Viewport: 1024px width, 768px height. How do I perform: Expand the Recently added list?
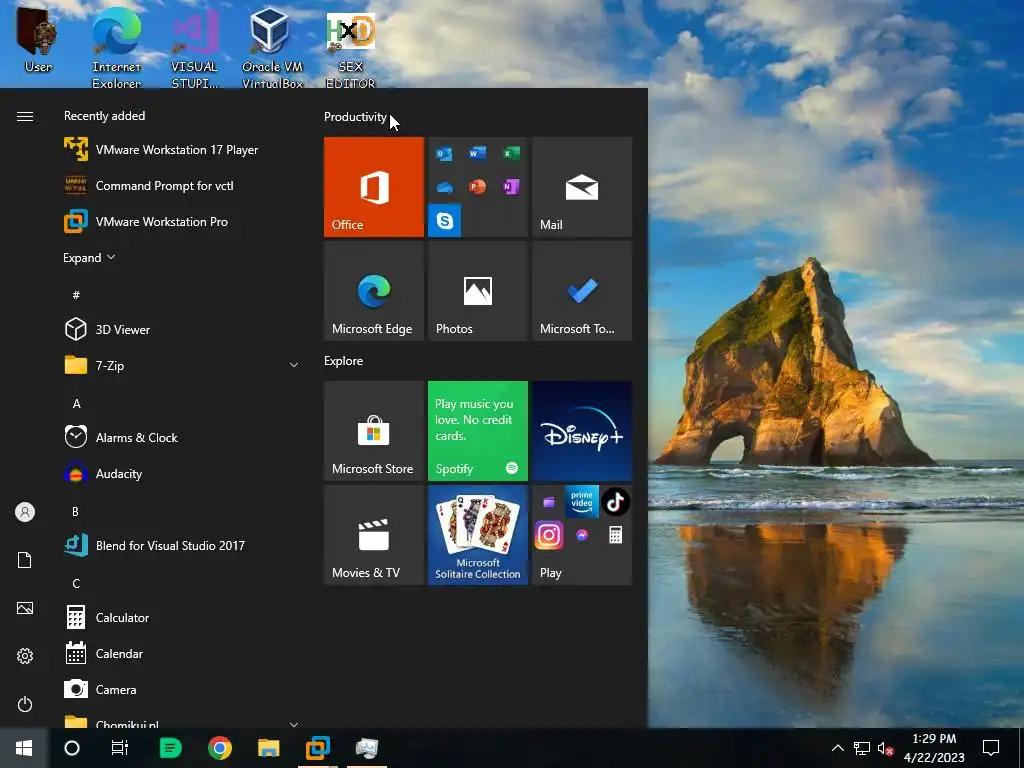point(89,257)
